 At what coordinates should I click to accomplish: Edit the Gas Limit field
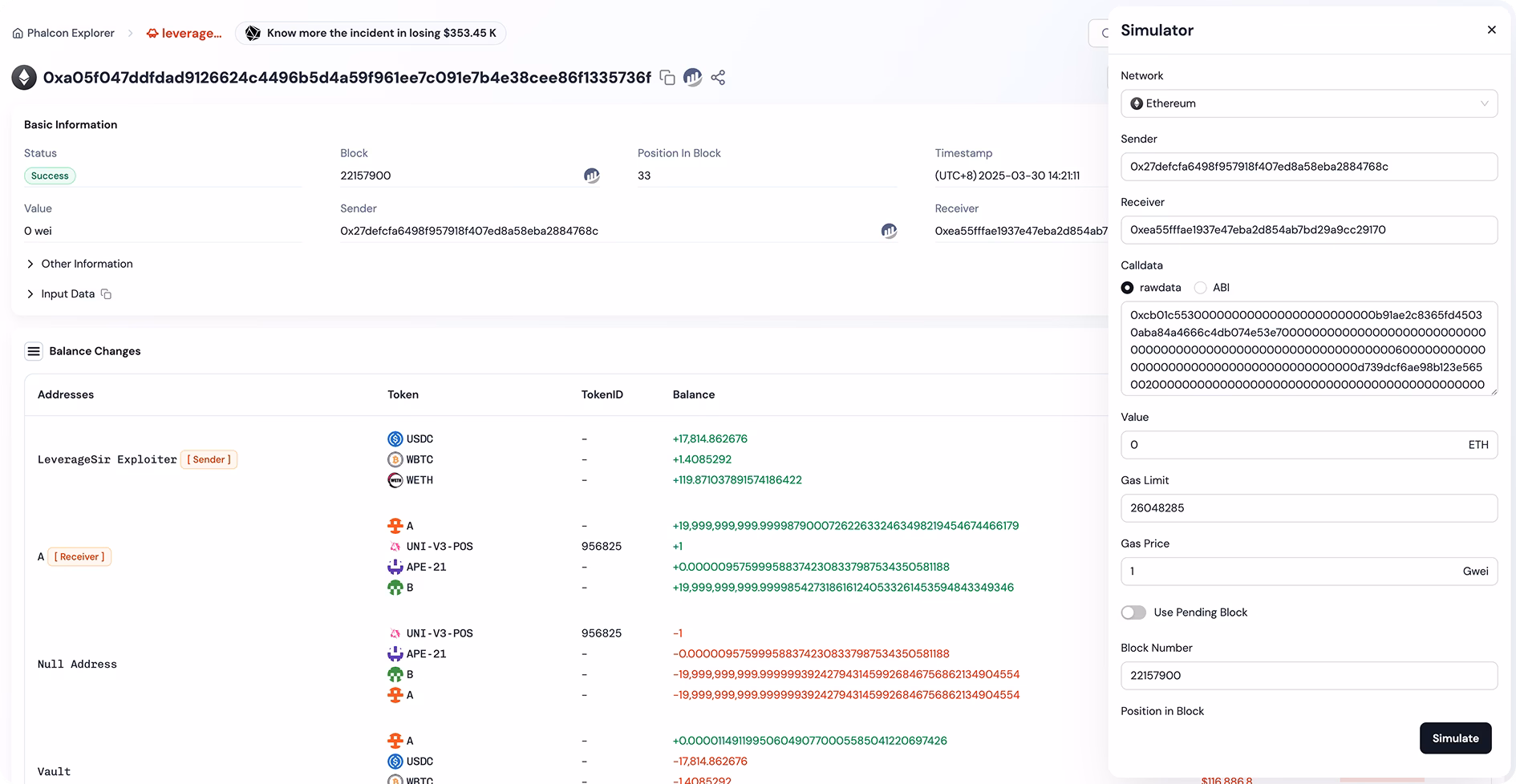point(1309,508)
